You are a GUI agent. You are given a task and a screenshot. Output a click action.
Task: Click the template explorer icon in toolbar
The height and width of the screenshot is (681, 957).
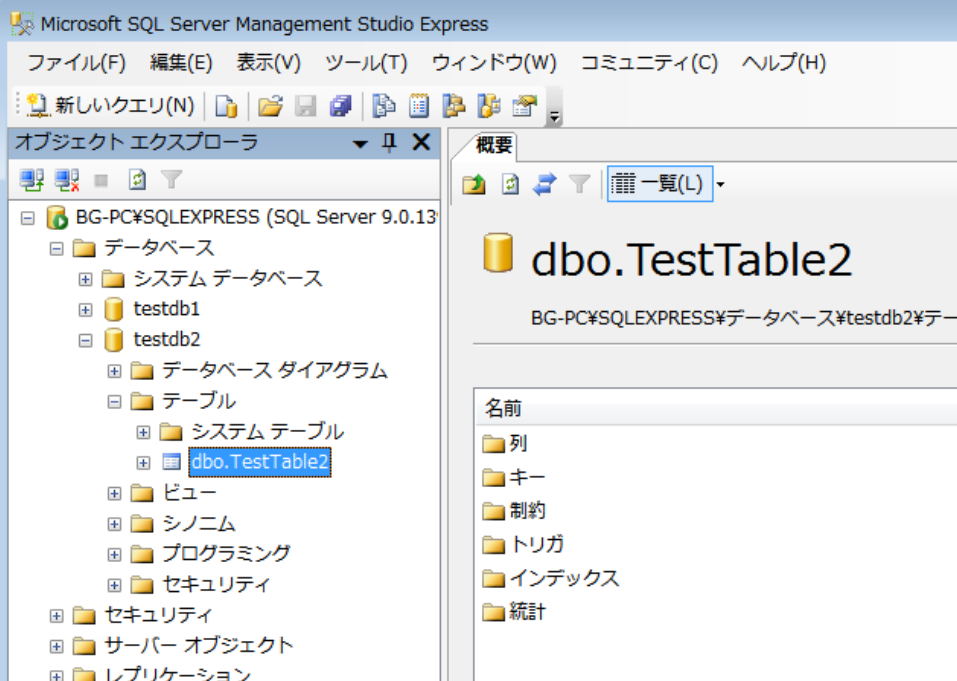click(x=489, y=106)
